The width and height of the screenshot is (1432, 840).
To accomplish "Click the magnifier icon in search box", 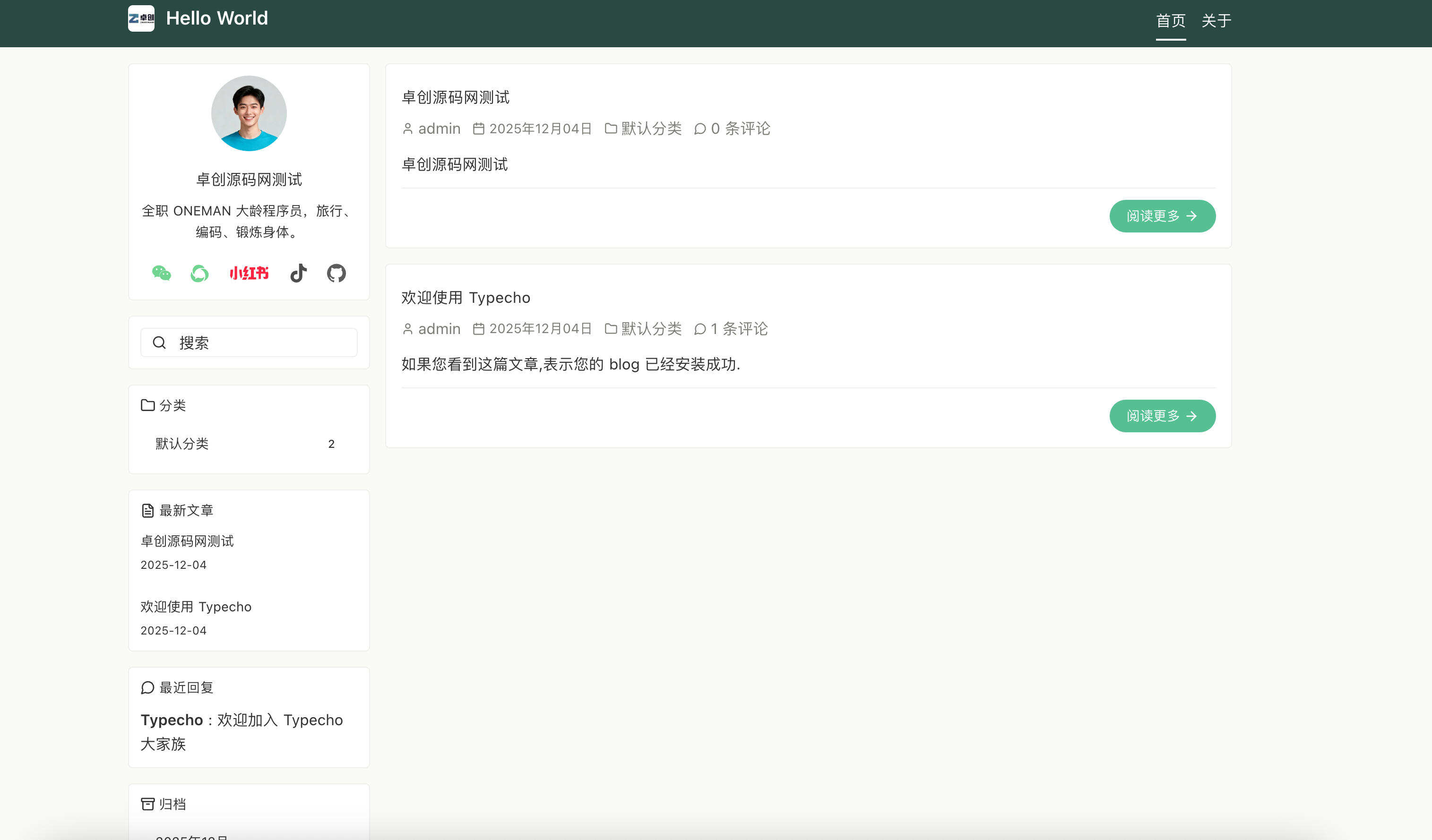I will (x=160, y=343).
